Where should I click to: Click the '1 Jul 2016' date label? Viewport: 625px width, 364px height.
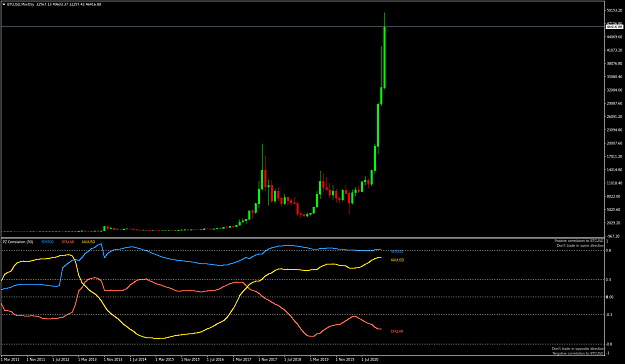tap(216, 359)
